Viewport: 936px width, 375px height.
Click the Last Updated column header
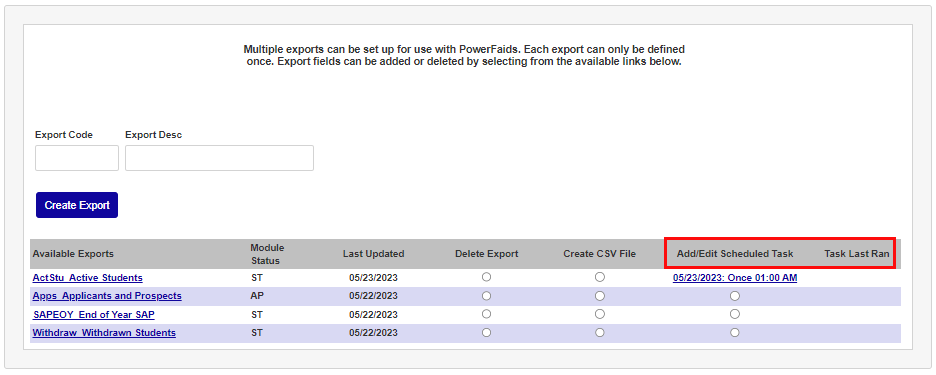tap(374, 254)
